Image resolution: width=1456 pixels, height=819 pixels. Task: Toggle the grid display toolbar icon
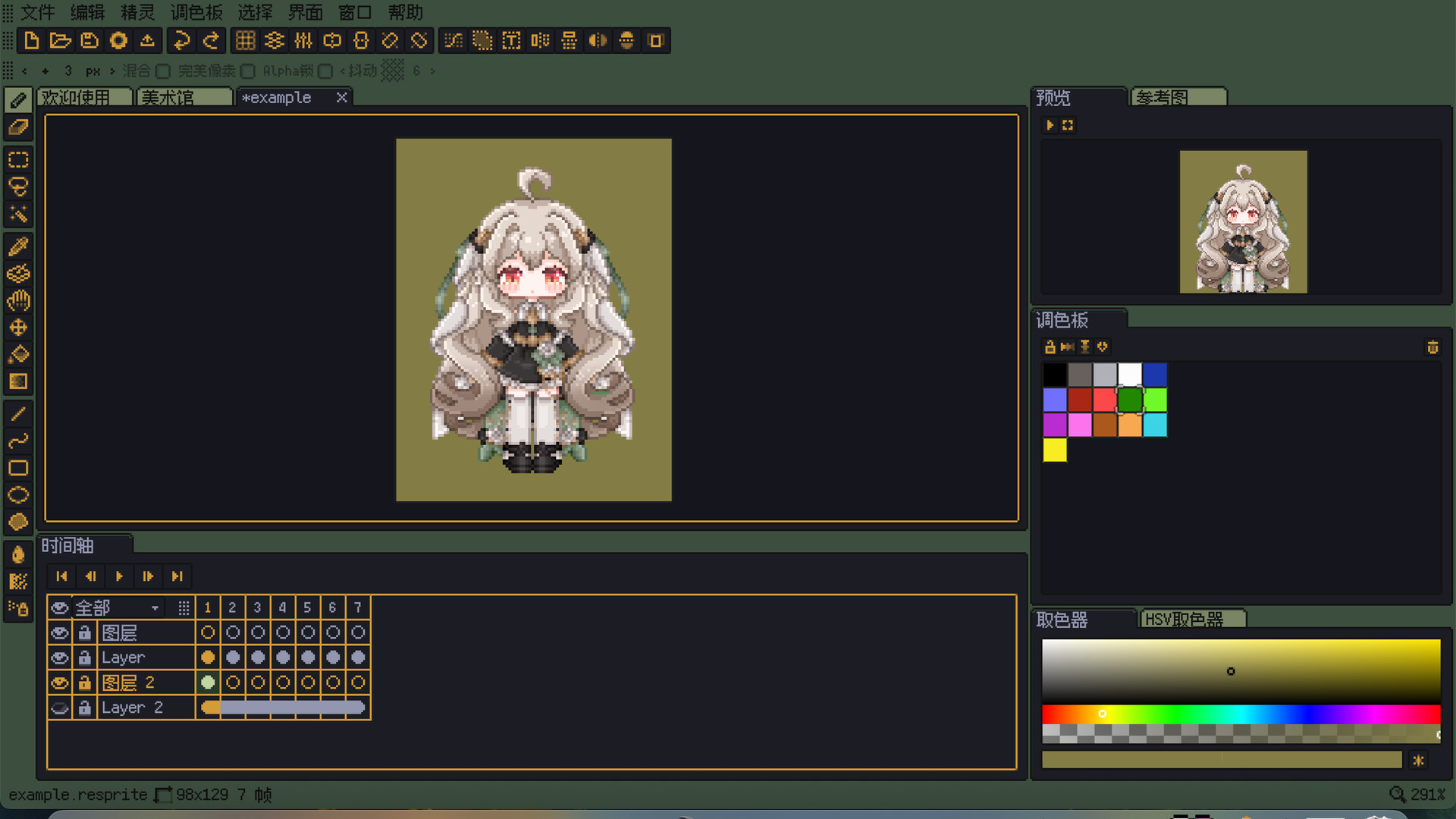(x=245, y=41)
